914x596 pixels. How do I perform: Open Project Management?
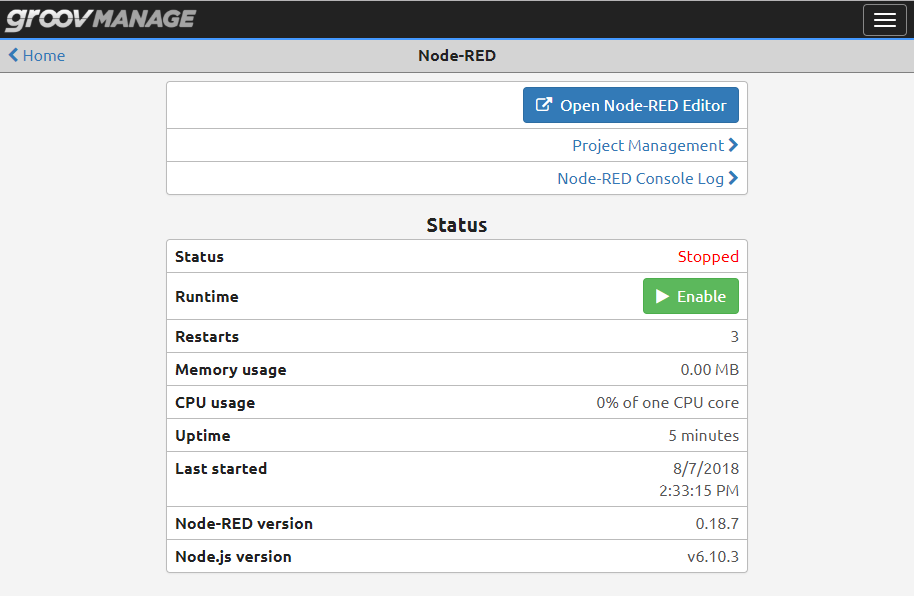655,145
